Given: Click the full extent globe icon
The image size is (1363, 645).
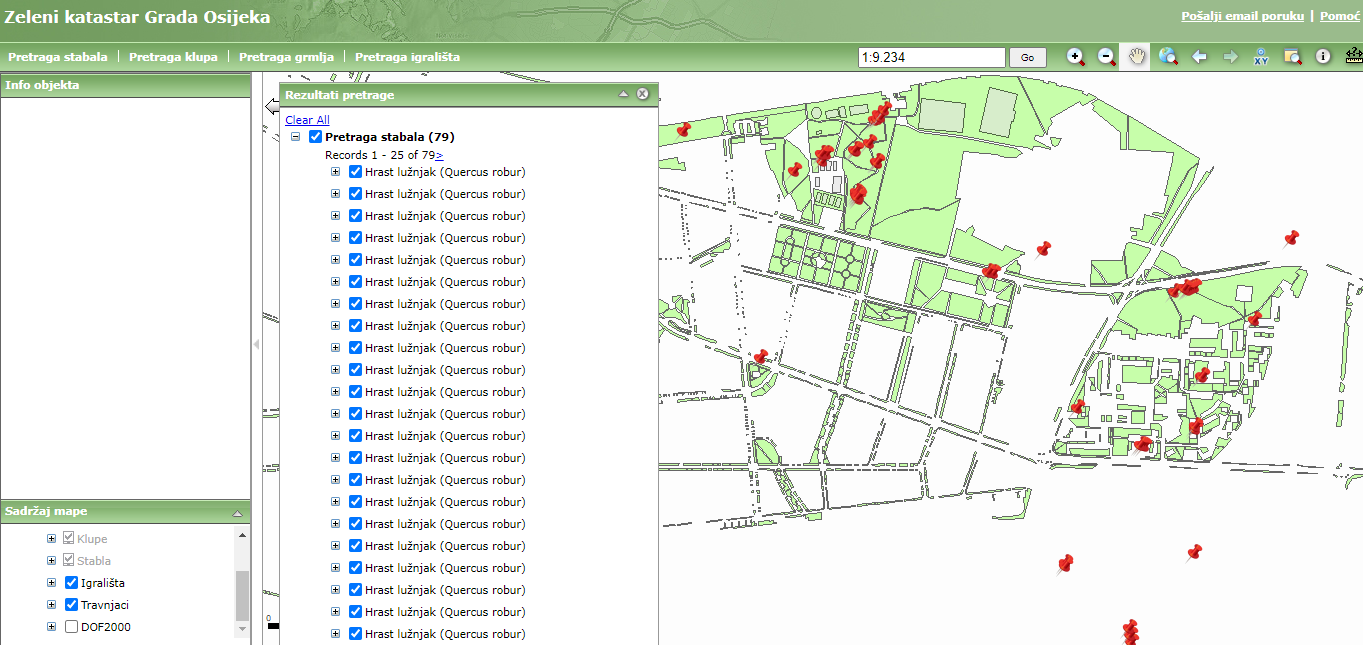Looking at the screenshot, I should click(x=1168, y=57).
